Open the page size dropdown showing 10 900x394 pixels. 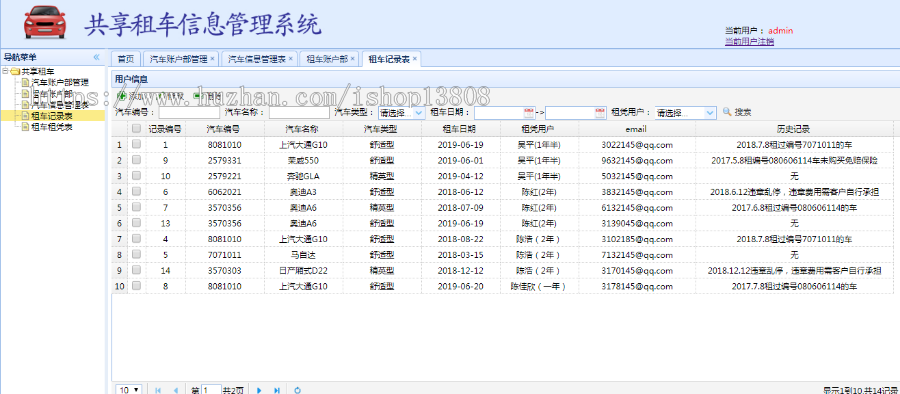tap(129, 390)
